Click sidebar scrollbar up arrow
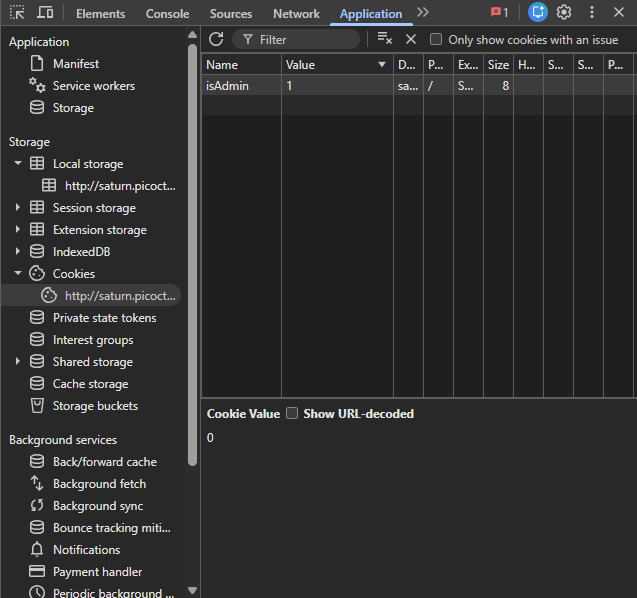 pyautogui.click(x=193, y=35)
